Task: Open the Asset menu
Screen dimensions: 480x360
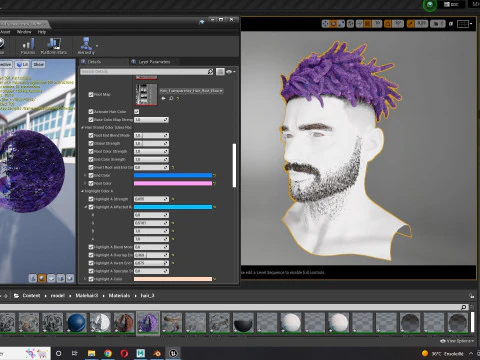Action: [x=5, y=32]
